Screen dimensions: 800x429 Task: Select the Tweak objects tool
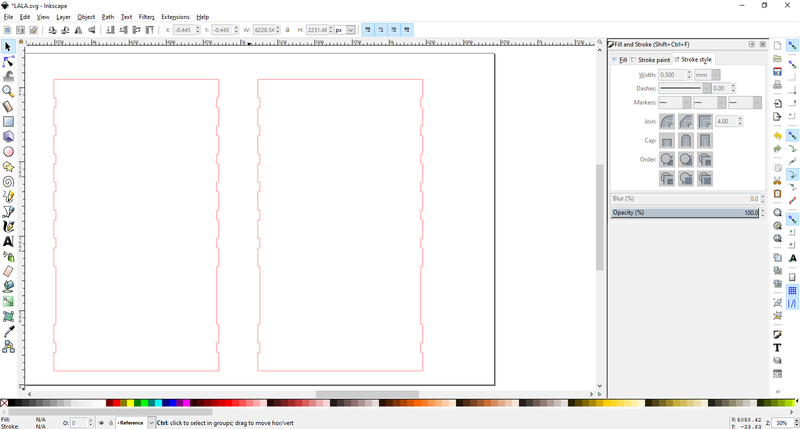pos(8,77)
